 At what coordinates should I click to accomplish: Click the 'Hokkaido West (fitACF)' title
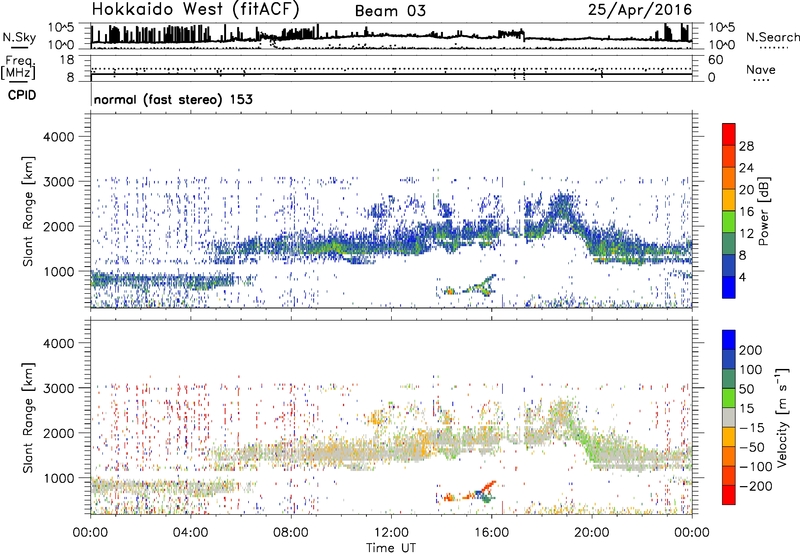(195, 9)
